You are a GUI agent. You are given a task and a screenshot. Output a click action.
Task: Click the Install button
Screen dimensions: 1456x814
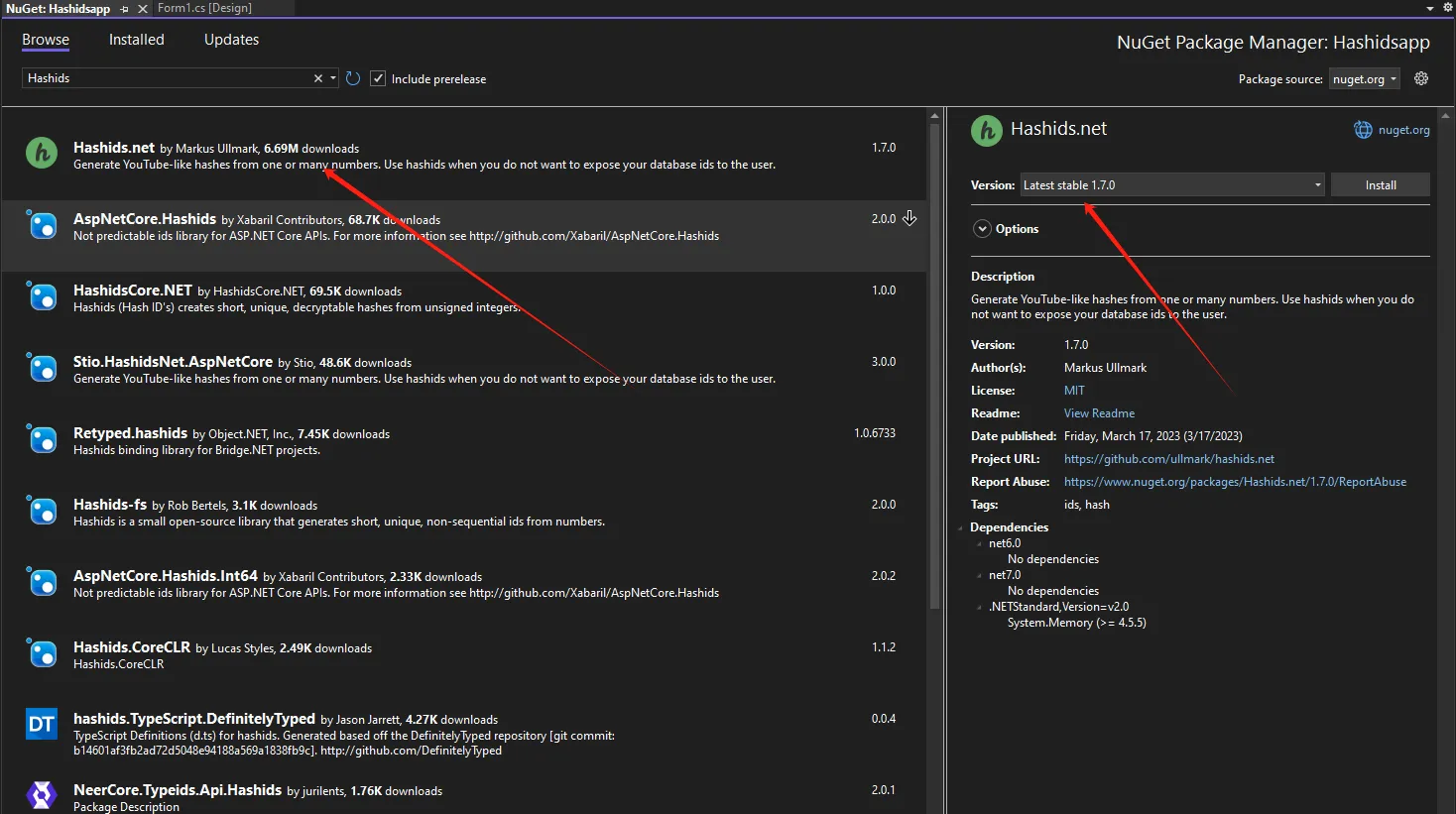click(1380, 185)
